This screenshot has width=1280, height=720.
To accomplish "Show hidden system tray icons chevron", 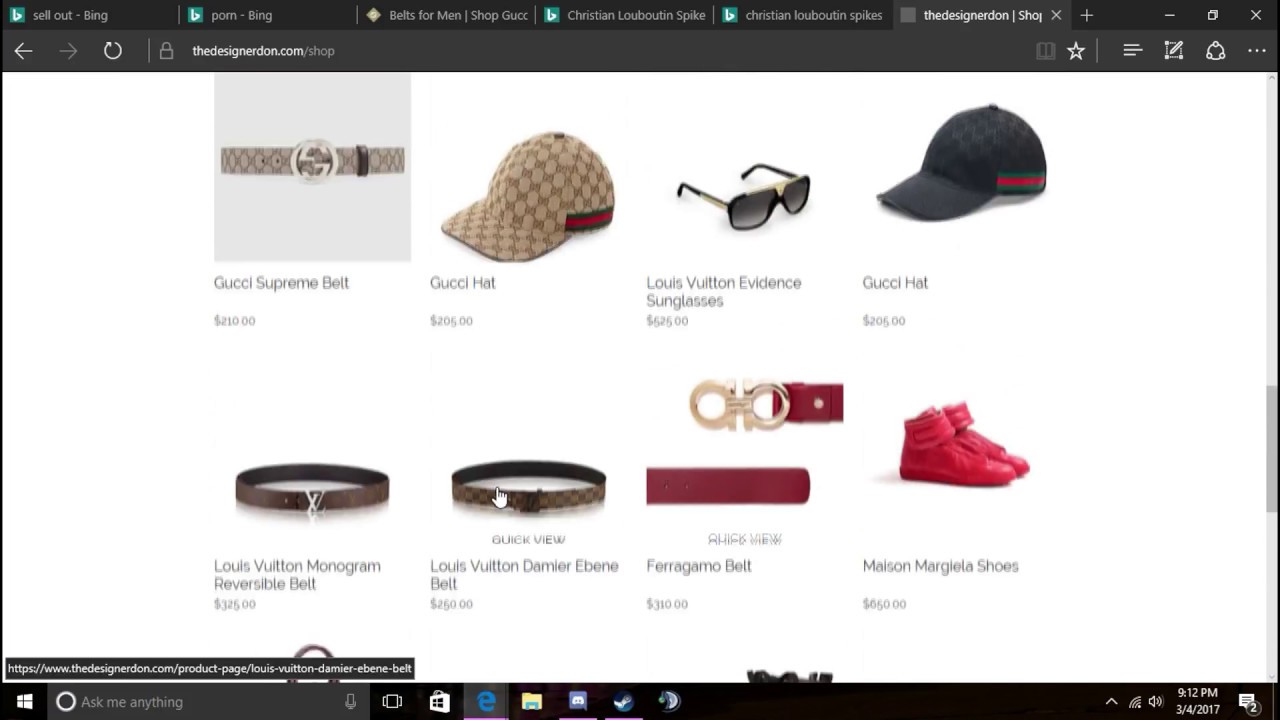I will click(x=1111, y=702).
